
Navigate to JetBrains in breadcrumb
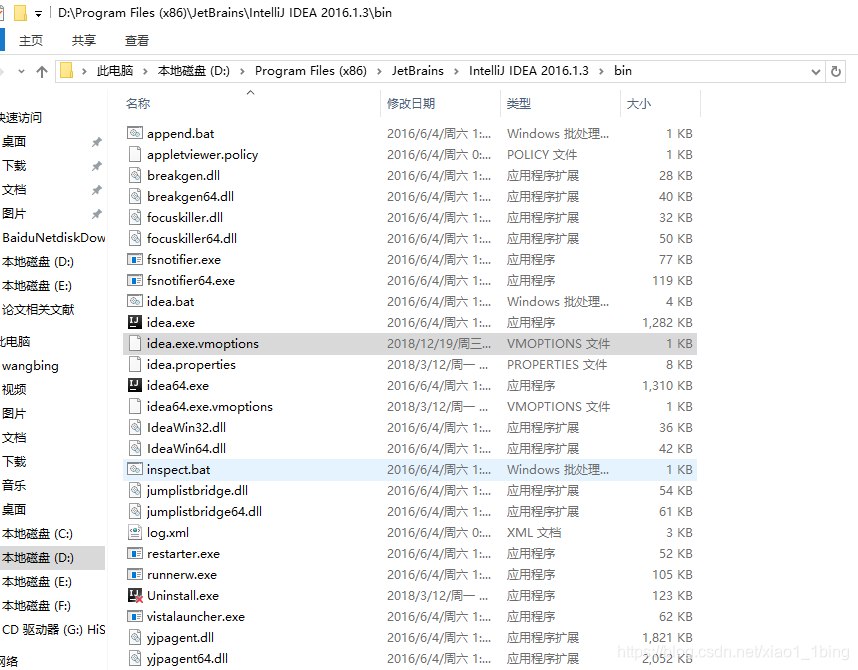pyautogui.click(x=418, y=71)
